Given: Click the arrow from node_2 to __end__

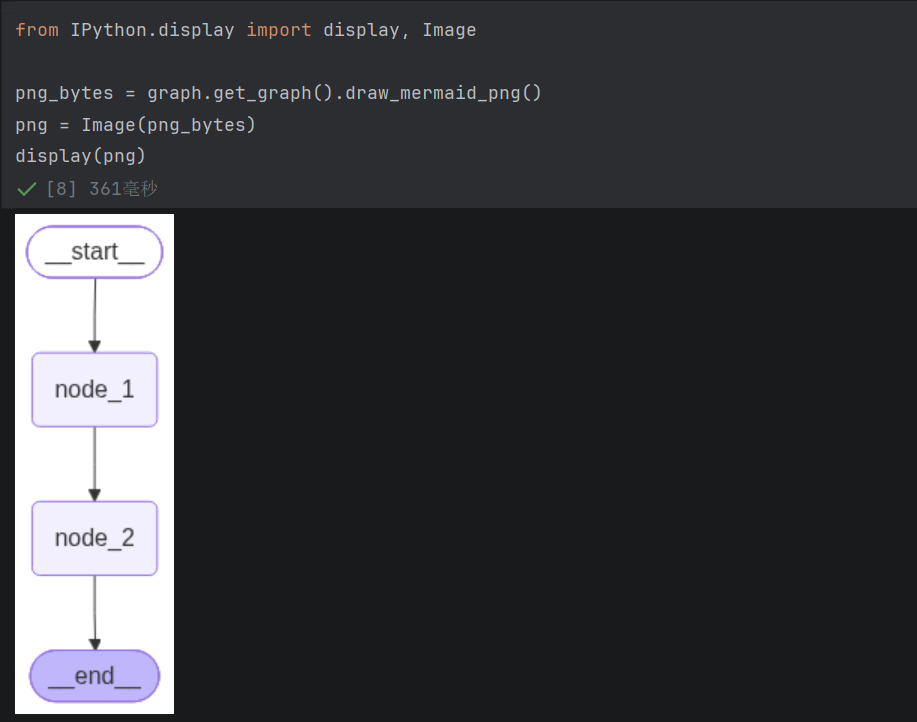Looking at the screenshot, I should click(95, 613).
